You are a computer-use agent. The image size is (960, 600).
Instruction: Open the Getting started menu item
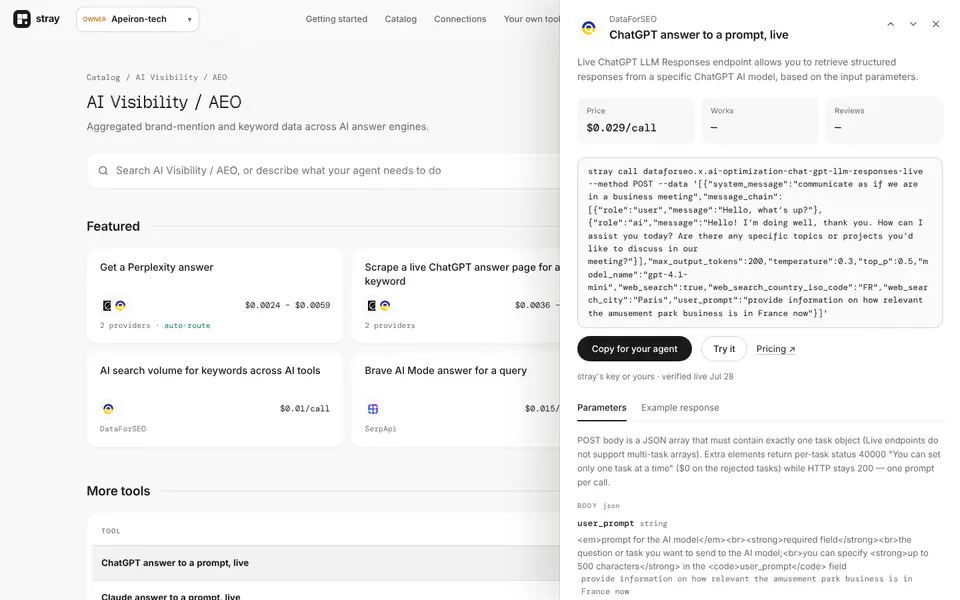pos(336,19)
